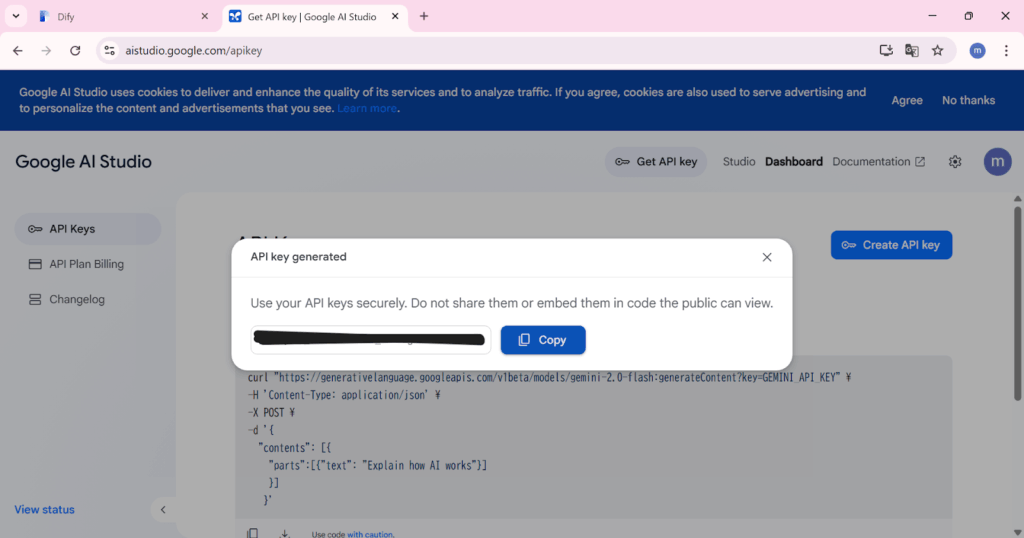Open API Plan Billing in sidebar
The image size is (1024, 538).
point(88,264)
